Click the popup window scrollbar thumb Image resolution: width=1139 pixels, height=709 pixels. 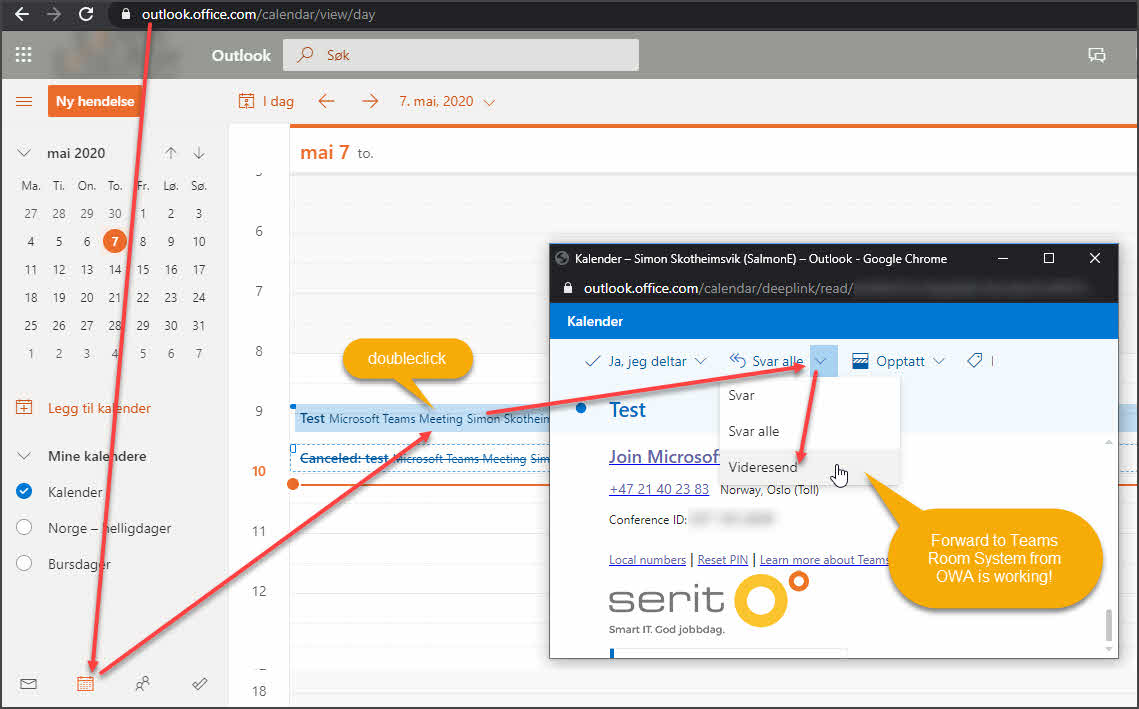point(1108,625)
